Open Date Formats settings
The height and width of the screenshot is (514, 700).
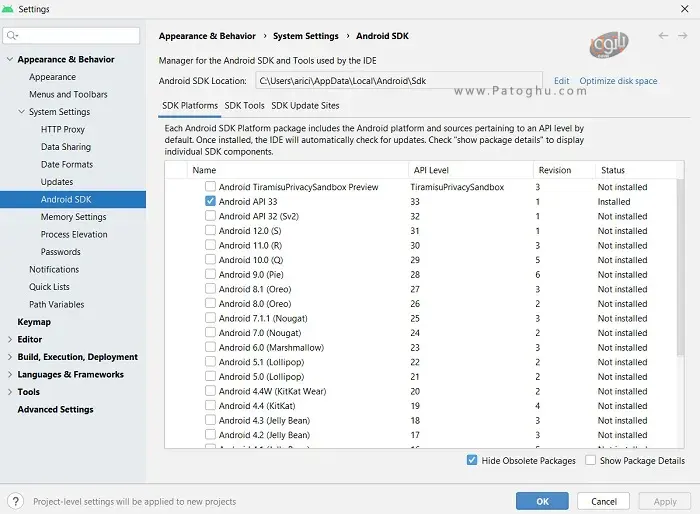pyautogui.click(x=67, y=164)
